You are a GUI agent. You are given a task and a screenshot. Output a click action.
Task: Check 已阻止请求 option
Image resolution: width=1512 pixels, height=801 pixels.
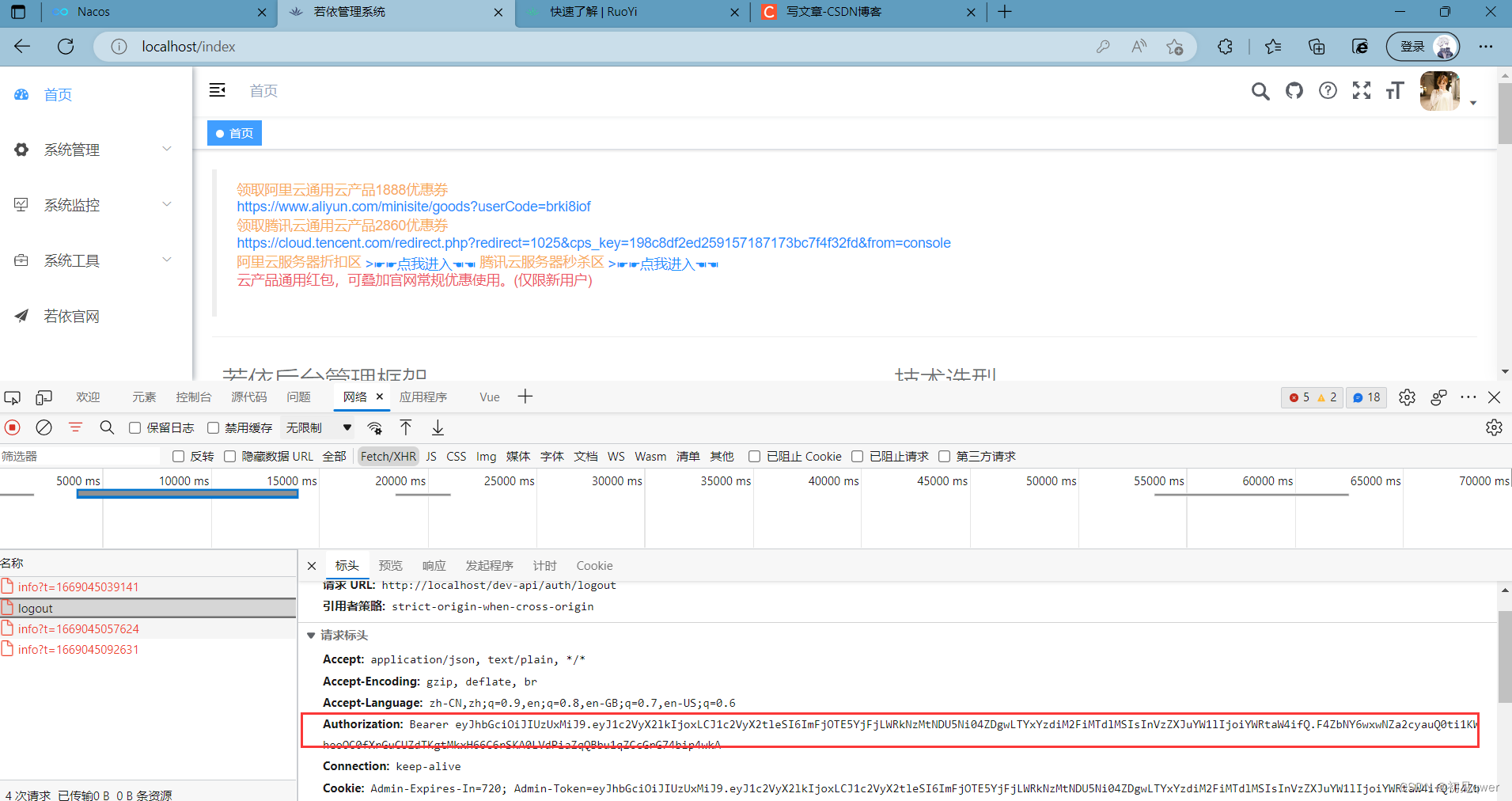coord(857,457)
